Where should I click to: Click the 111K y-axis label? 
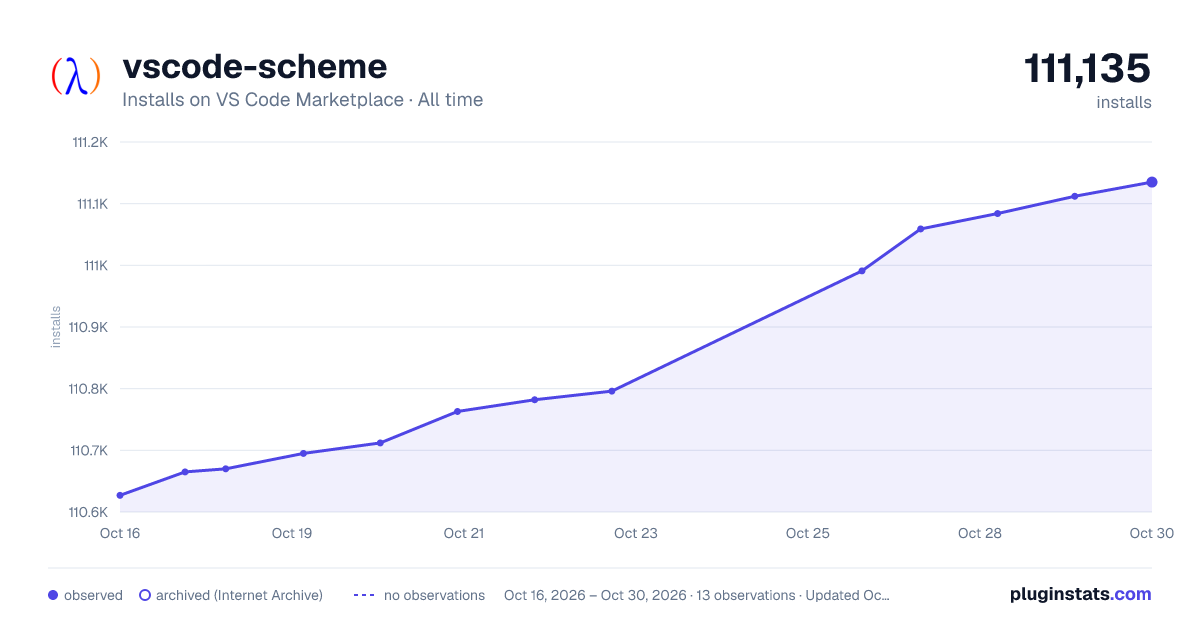click(x=96, y=266)
